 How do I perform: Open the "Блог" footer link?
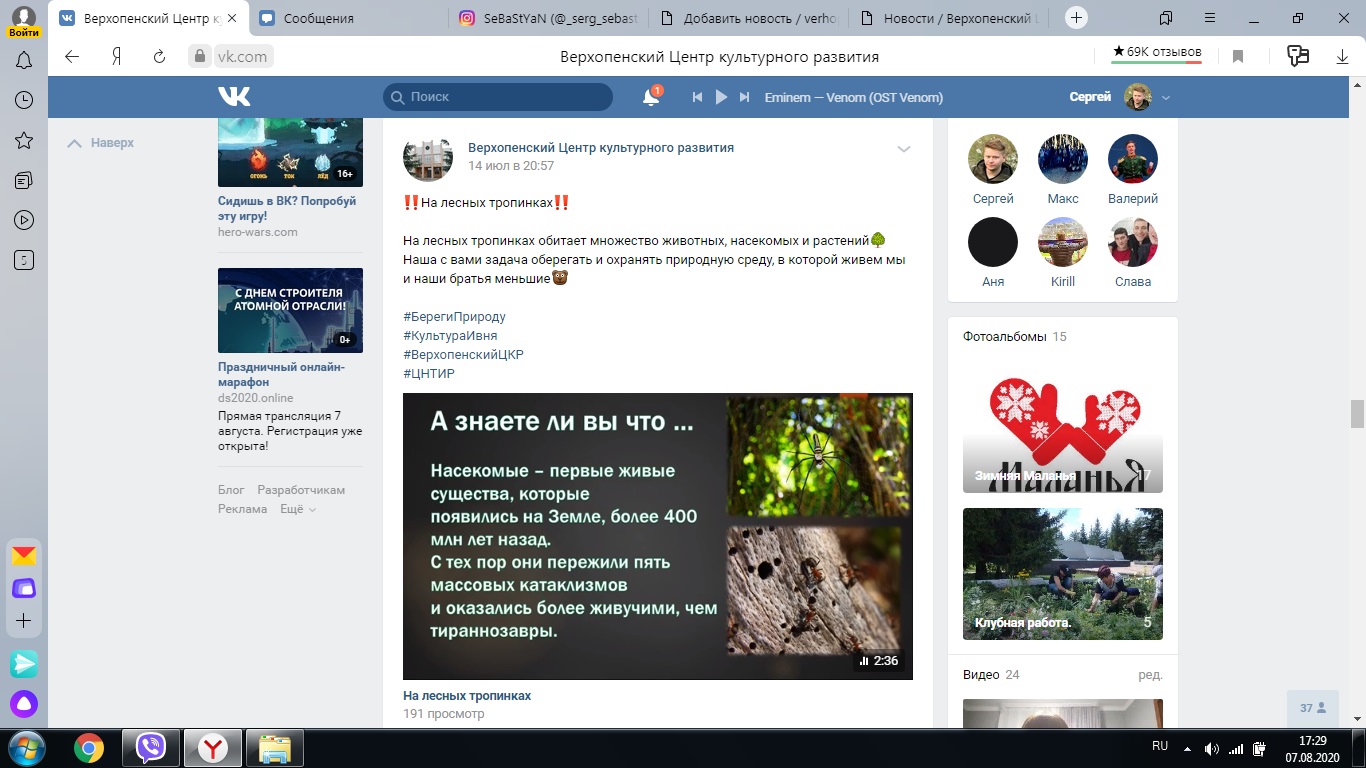pos(231,490)
